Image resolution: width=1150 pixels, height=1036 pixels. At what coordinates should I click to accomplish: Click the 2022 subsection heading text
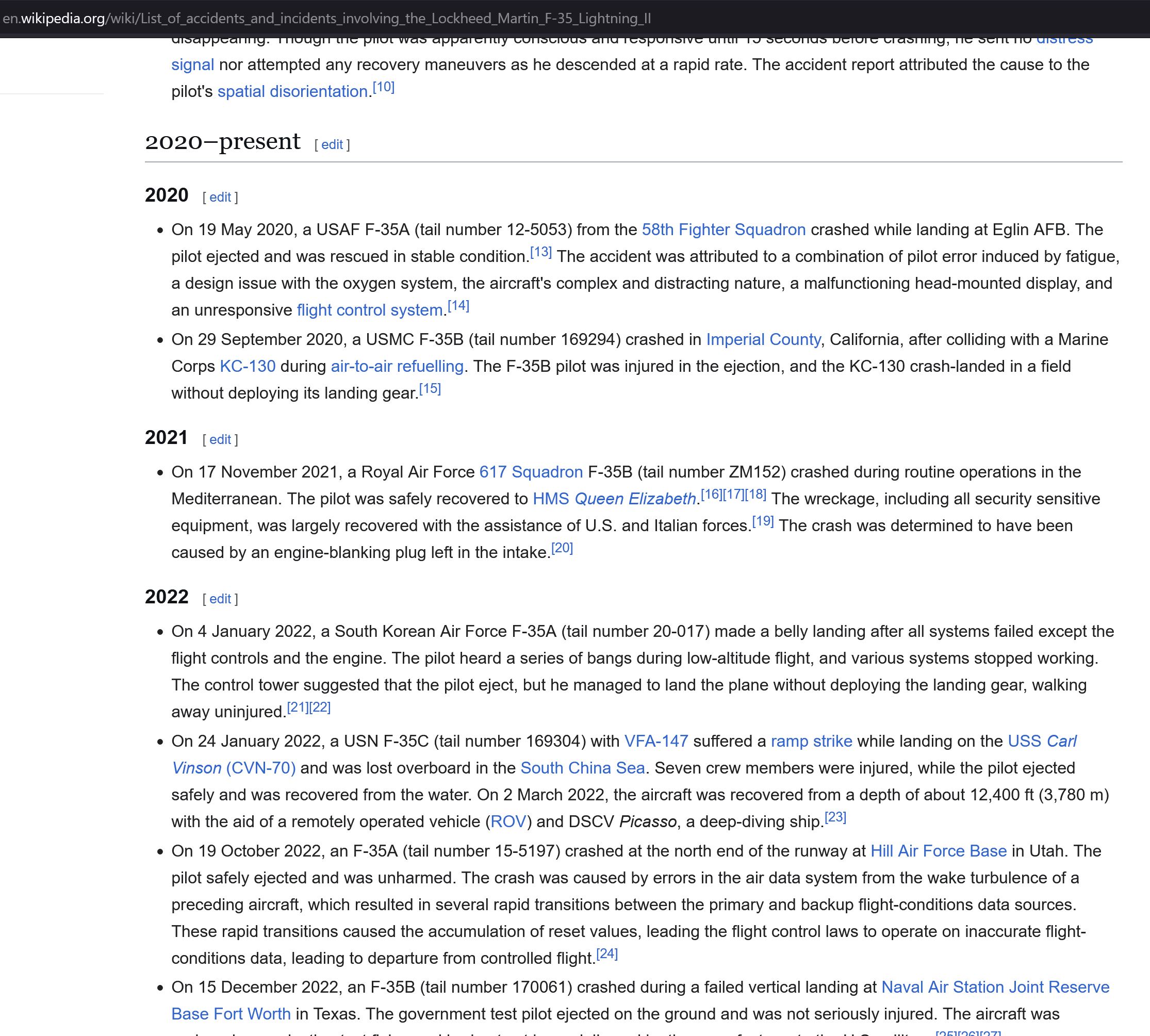coord(166,597)
